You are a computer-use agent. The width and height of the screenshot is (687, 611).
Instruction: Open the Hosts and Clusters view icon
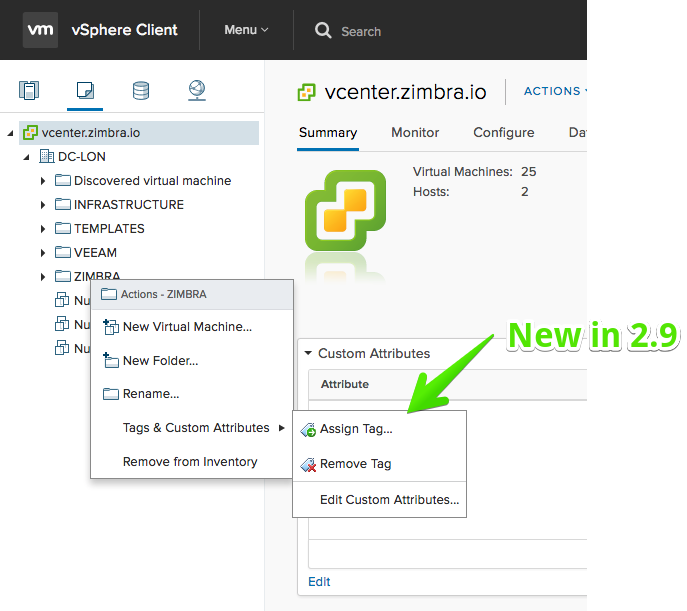[x=29, y=91]
